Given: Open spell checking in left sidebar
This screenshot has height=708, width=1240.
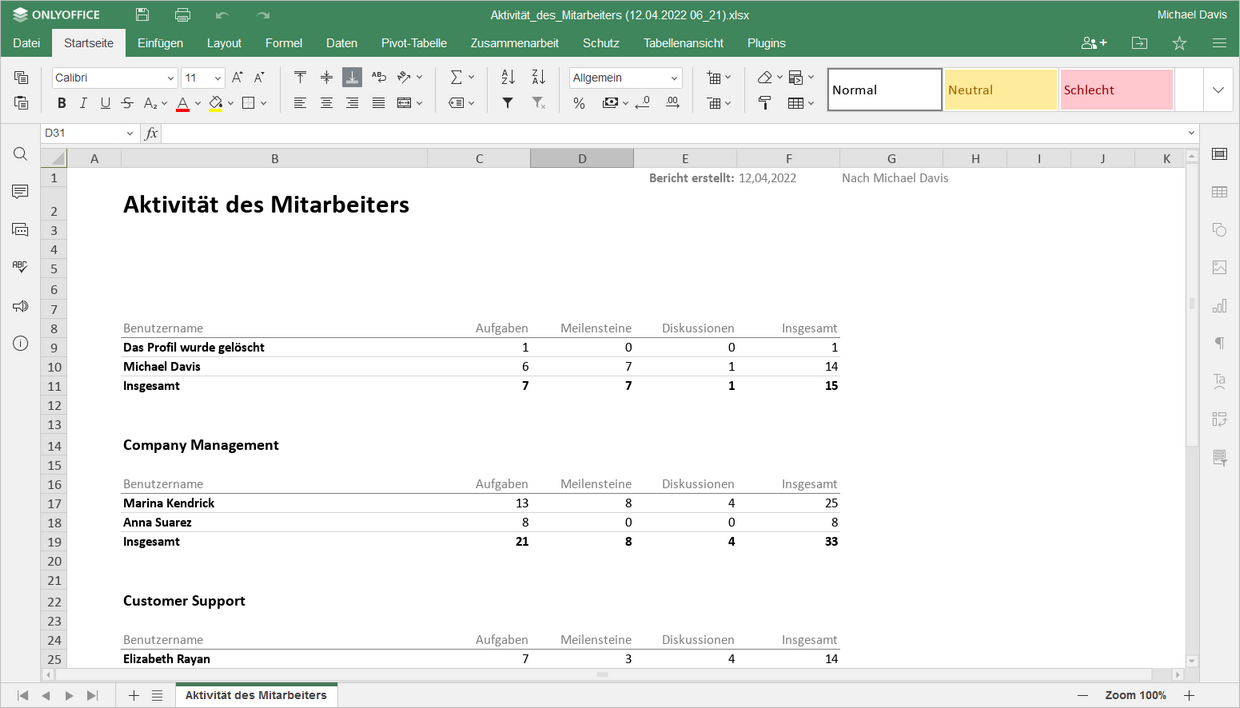Looking at the screenshot, I should tap(20, 267).
